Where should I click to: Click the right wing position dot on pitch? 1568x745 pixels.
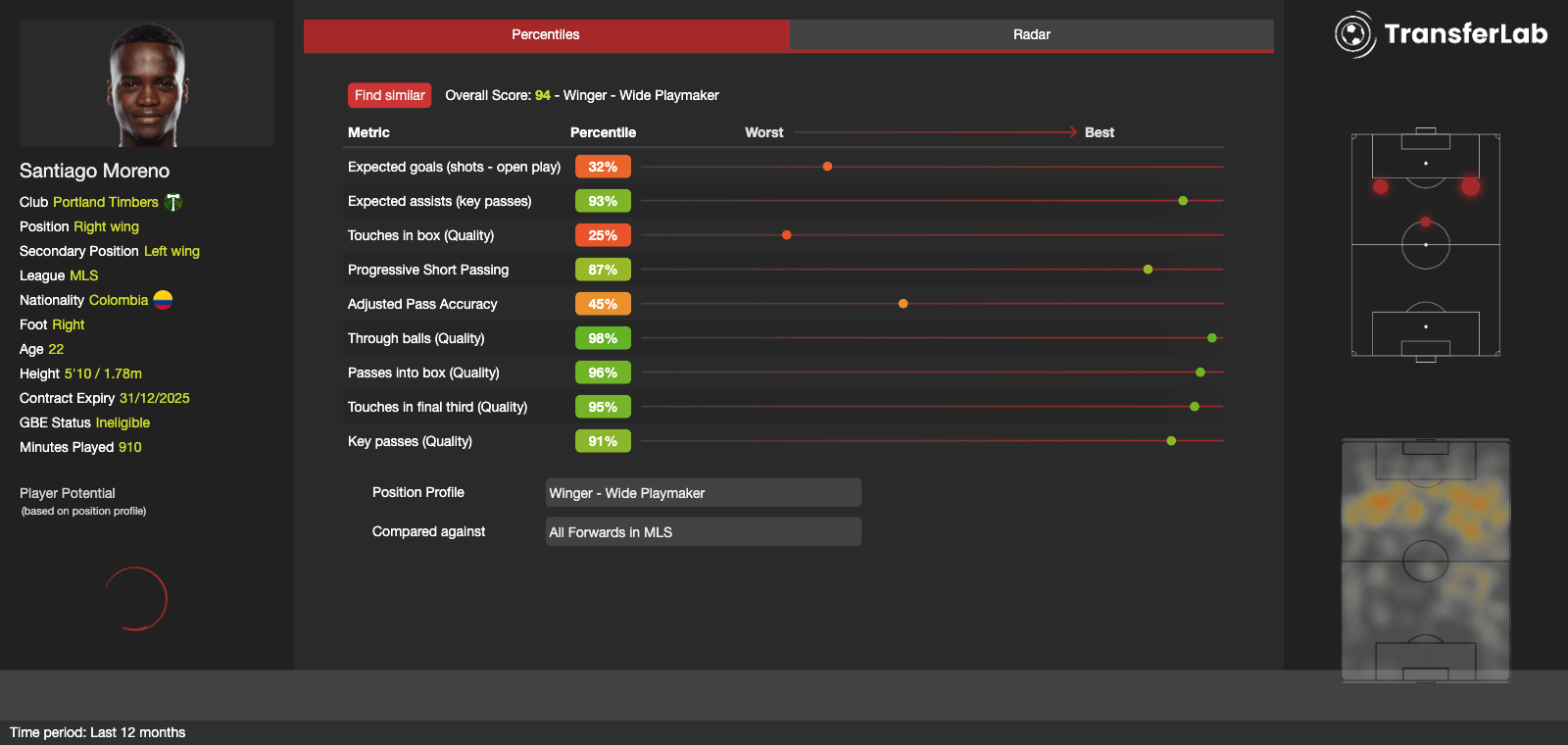[1471, 186]
